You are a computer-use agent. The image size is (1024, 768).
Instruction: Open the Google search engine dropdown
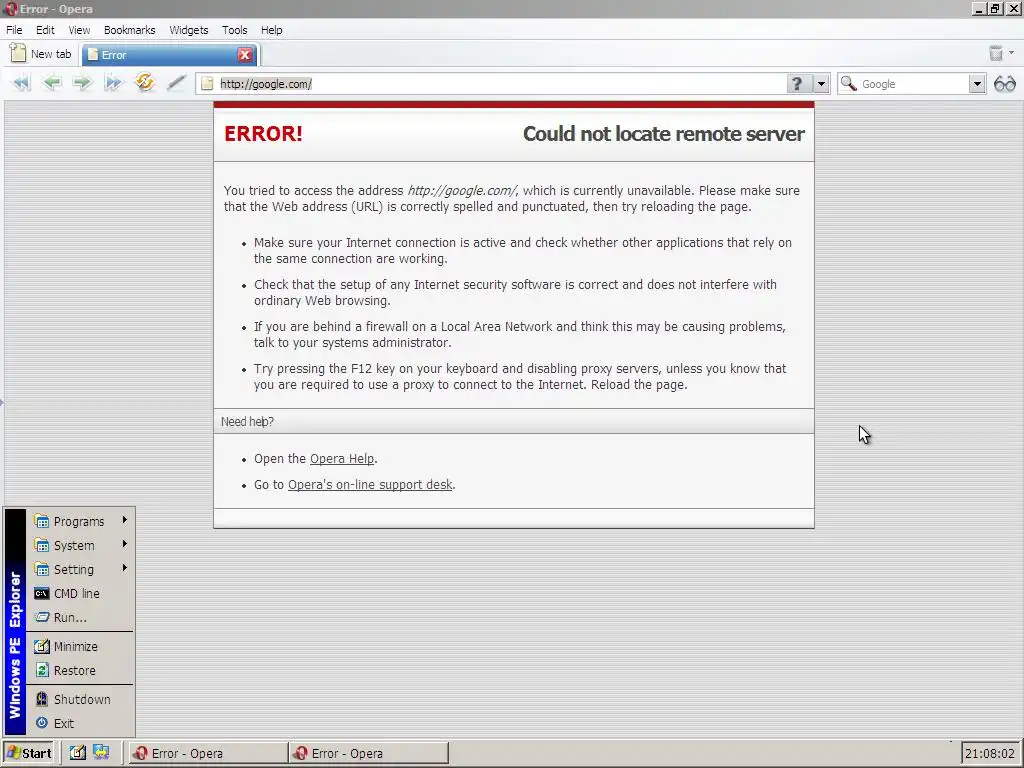[977, 84]
